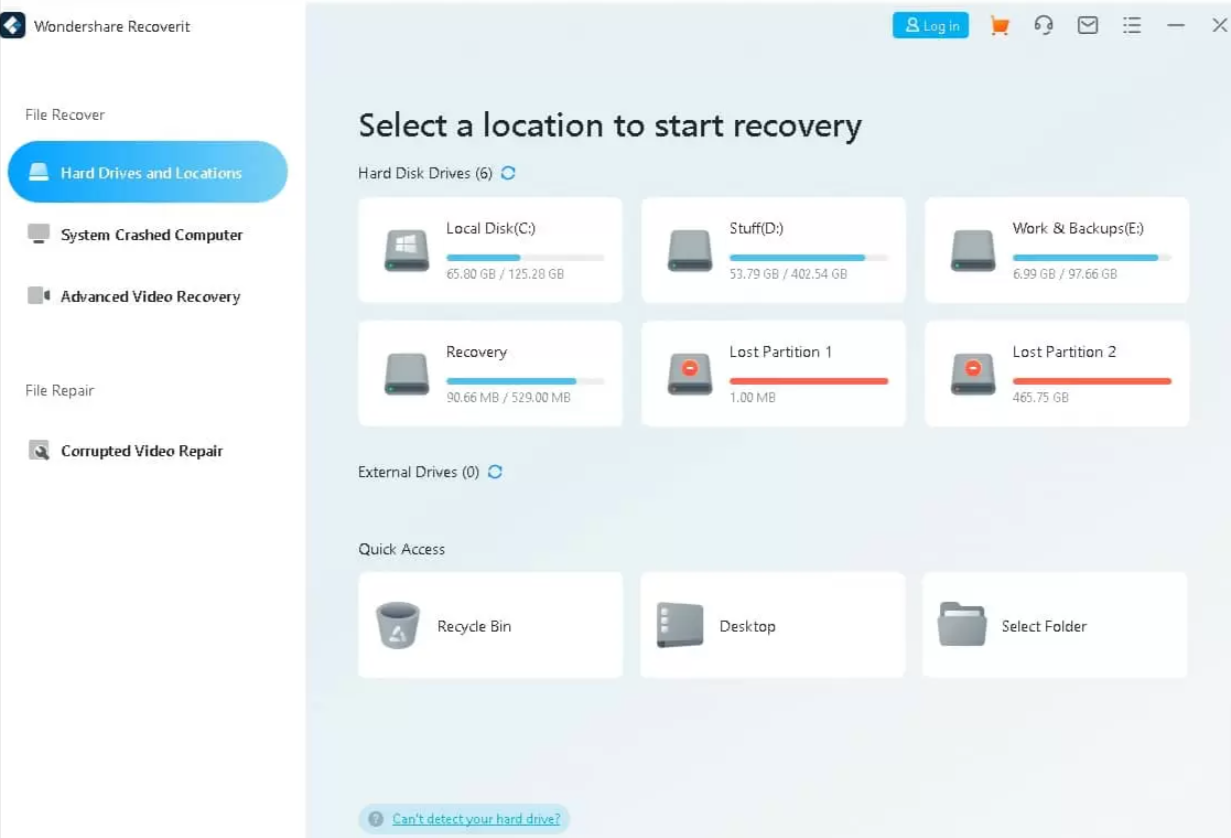
Task: Refresh the External Drives list
Action: coord(495,472)
